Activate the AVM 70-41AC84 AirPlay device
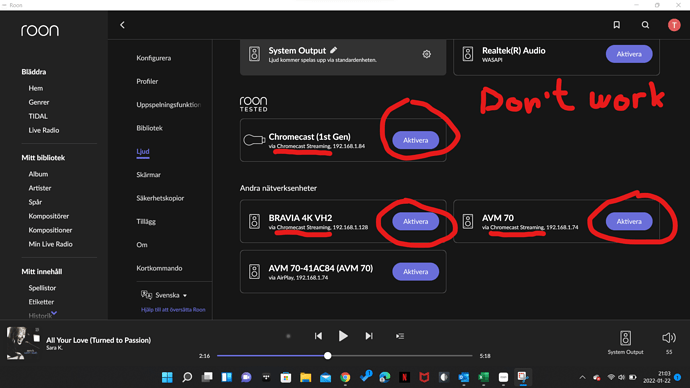This screenshot has height=388, width=690. [415, 271]
